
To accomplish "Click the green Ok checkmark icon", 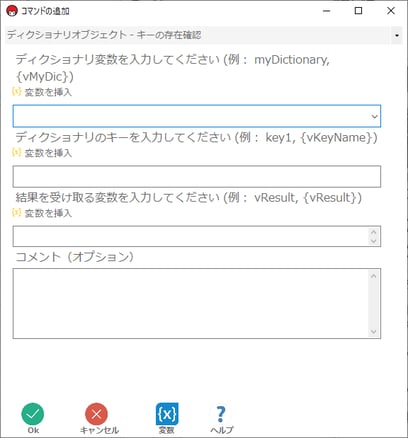I will coord(33,414).
